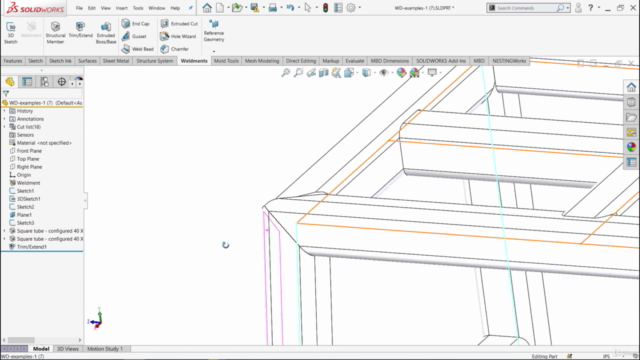Click Zoom to Fit icon

point(286,73)
